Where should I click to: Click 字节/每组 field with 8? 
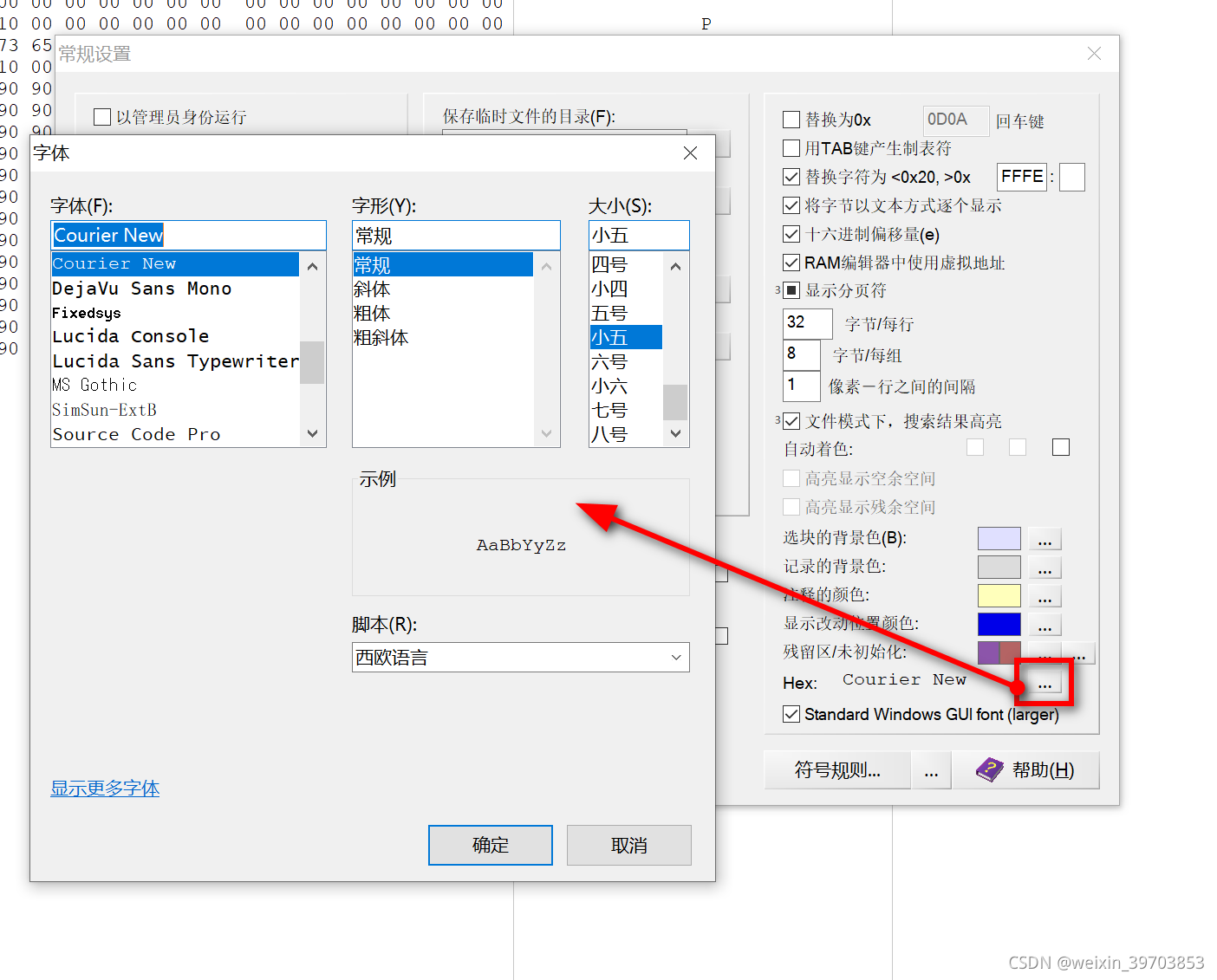[801, 354]
